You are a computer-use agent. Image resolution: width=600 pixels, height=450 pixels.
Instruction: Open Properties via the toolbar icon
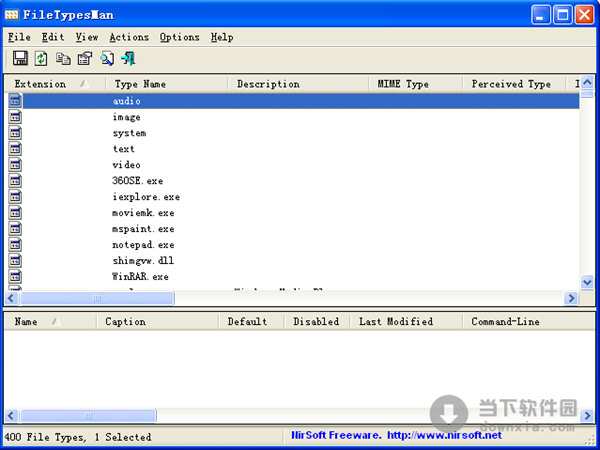point(84,59)
